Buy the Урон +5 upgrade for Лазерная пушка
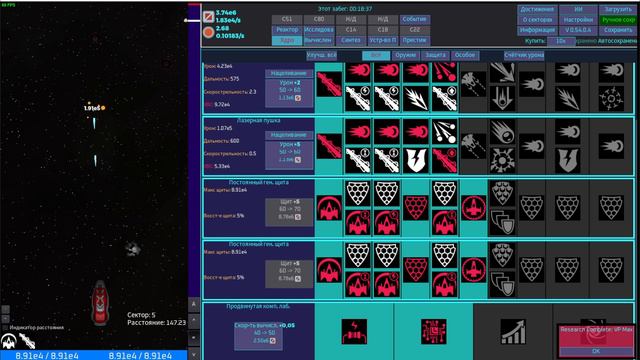 click(289, 155)
